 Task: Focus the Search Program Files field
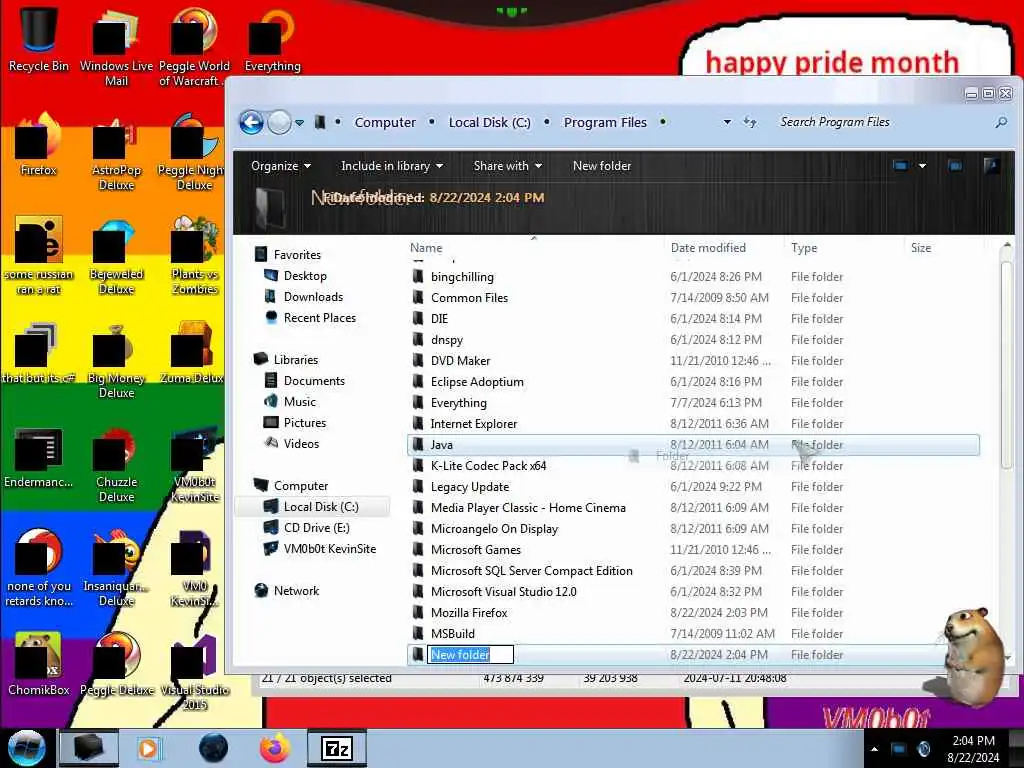882,122
